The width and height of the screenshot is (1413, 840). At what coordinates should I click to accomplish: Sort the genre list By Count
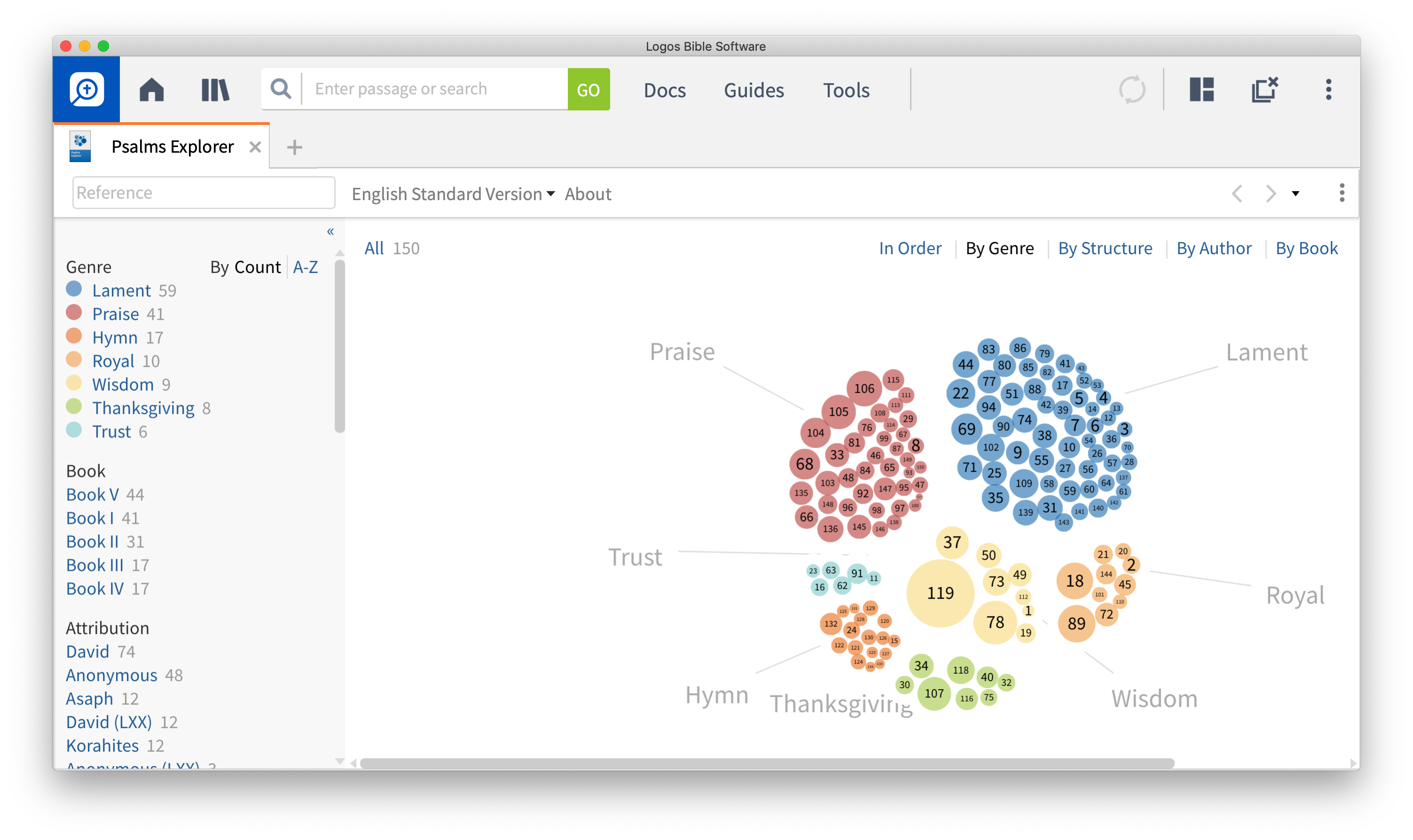coord(245,266)
